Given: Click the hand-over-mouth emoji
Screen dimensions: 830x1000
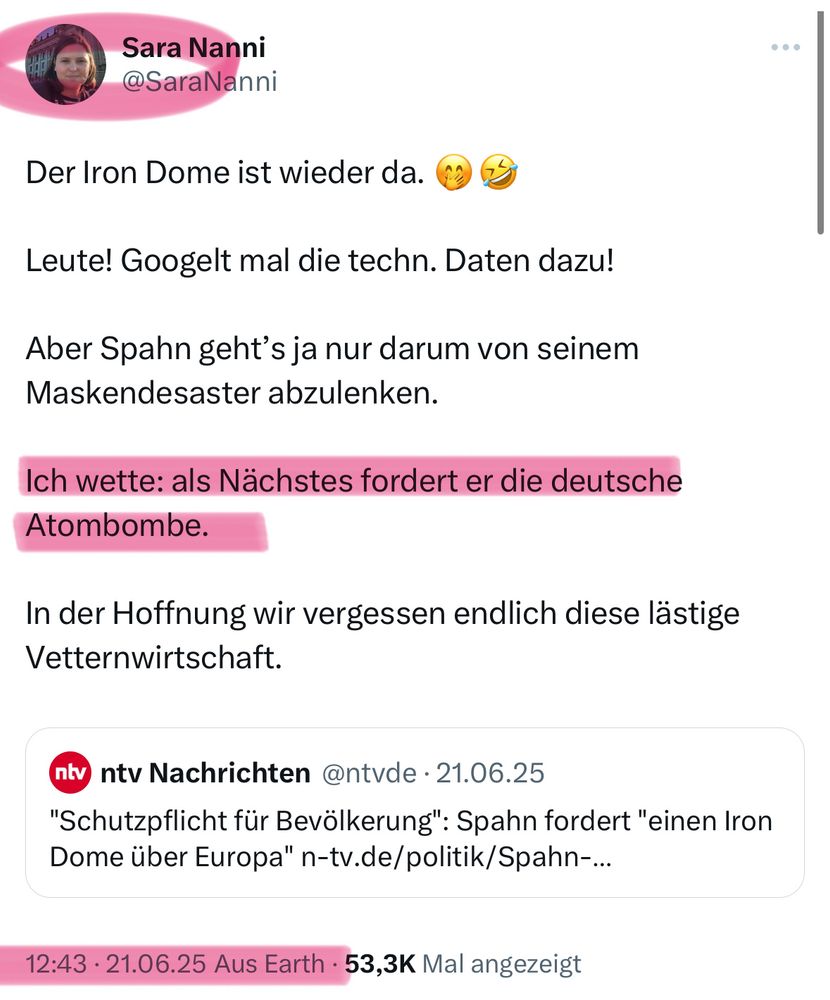Looking at the screenshot, I should 454,173.
